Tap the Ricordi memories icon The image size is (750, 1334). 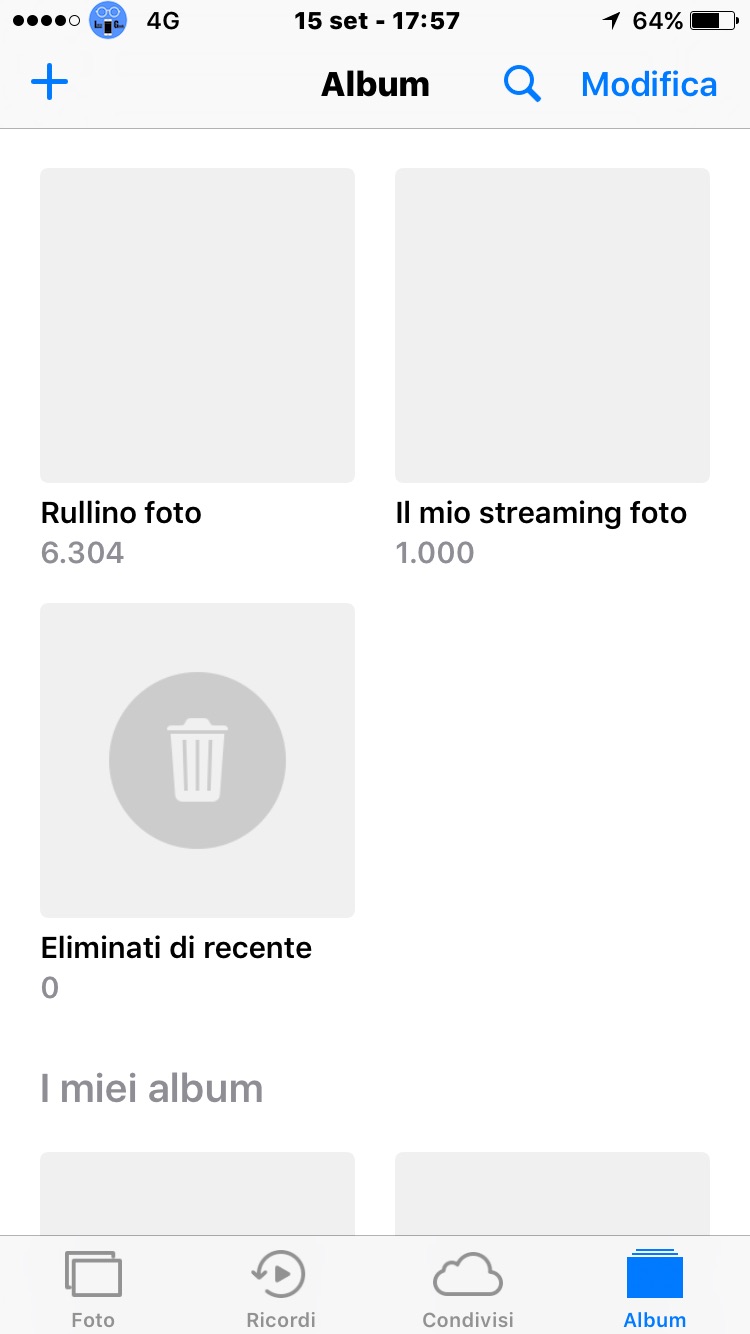(x=280, y=1275)
